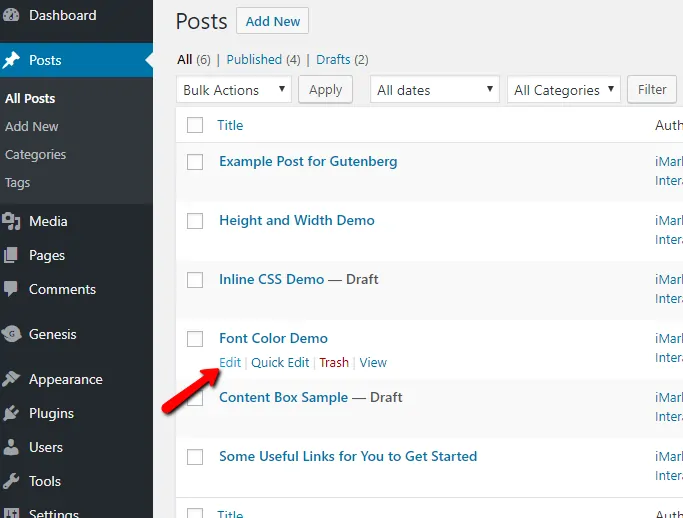The width and height of the screenshot is (683, 518).
Task: Click the Posts pushpin icon
Action: (x=11, y=60)
